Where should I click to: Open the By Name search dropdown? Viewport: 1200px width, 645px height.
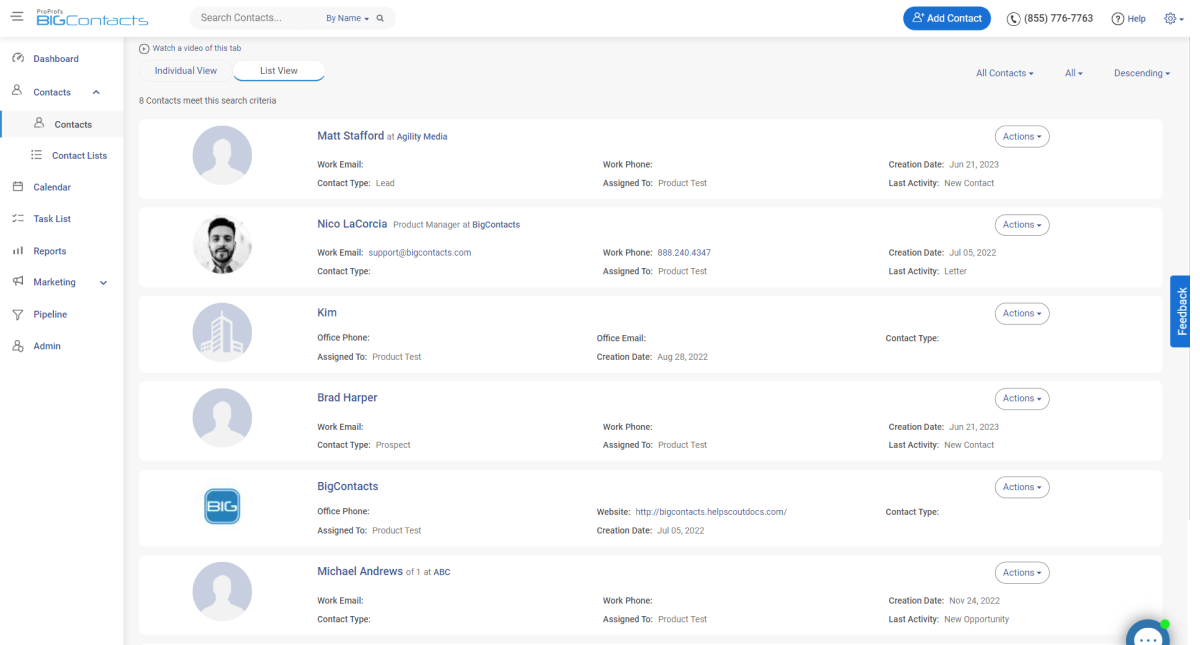coord(348,18)
